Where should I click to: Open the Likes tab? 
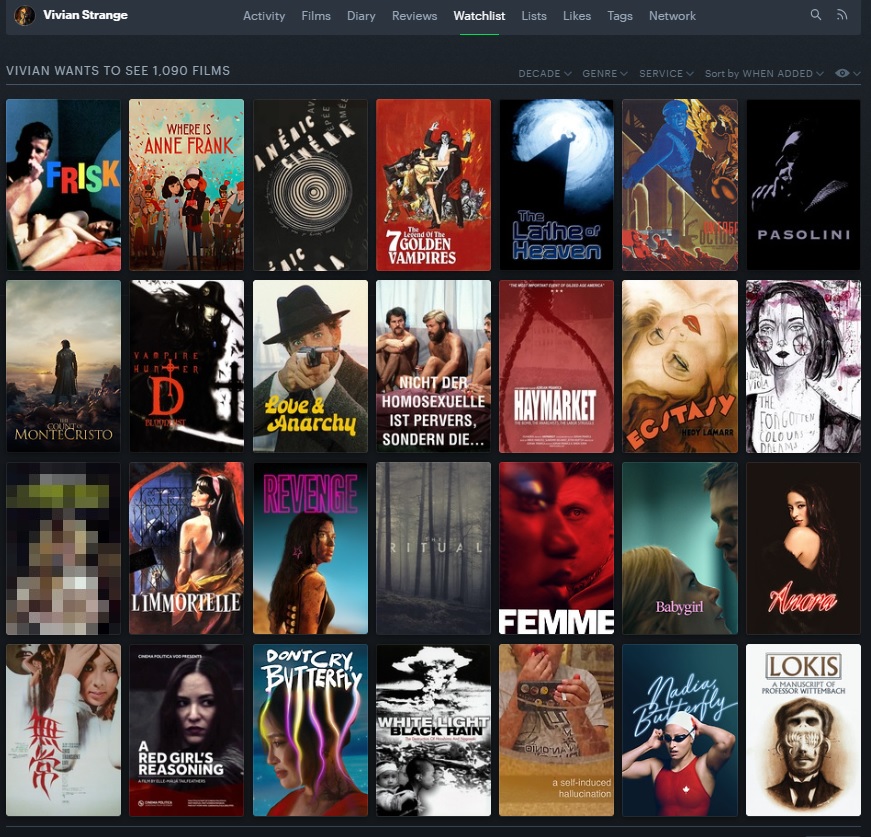[577, 16]
